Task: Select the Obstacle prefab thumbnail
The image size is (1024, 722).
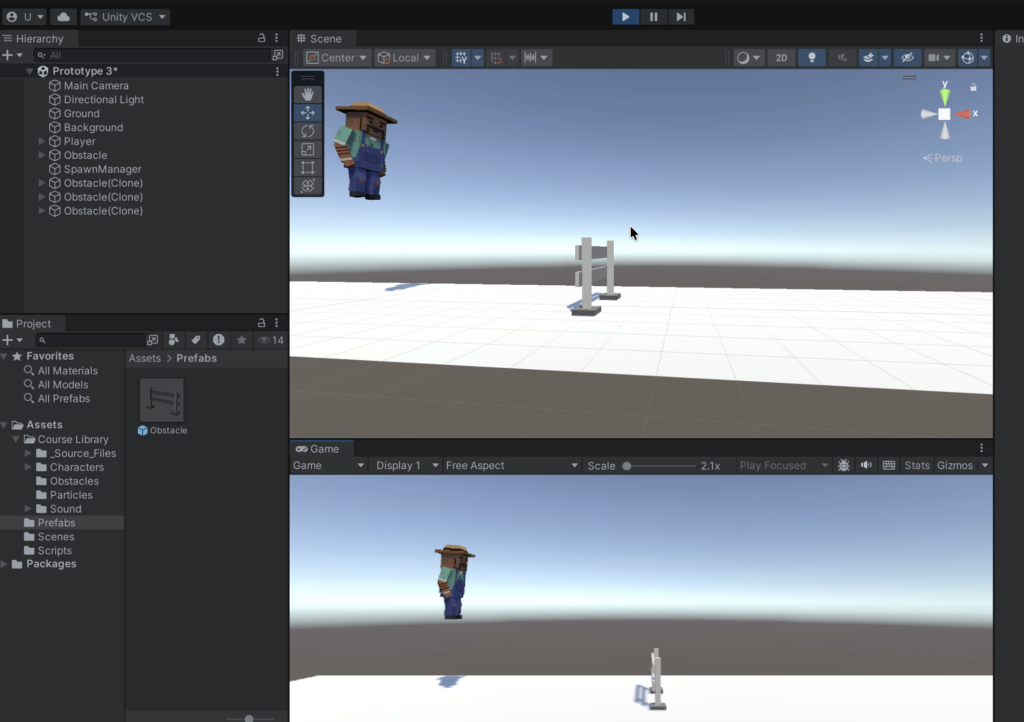Action: pos(162,401)
